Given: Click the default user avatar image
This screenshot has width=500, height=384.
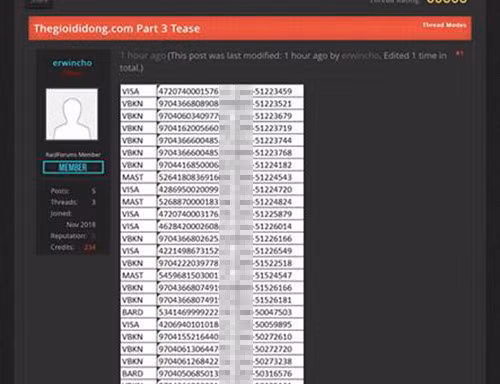Looking at the screenshot, I should click(72, 114).
